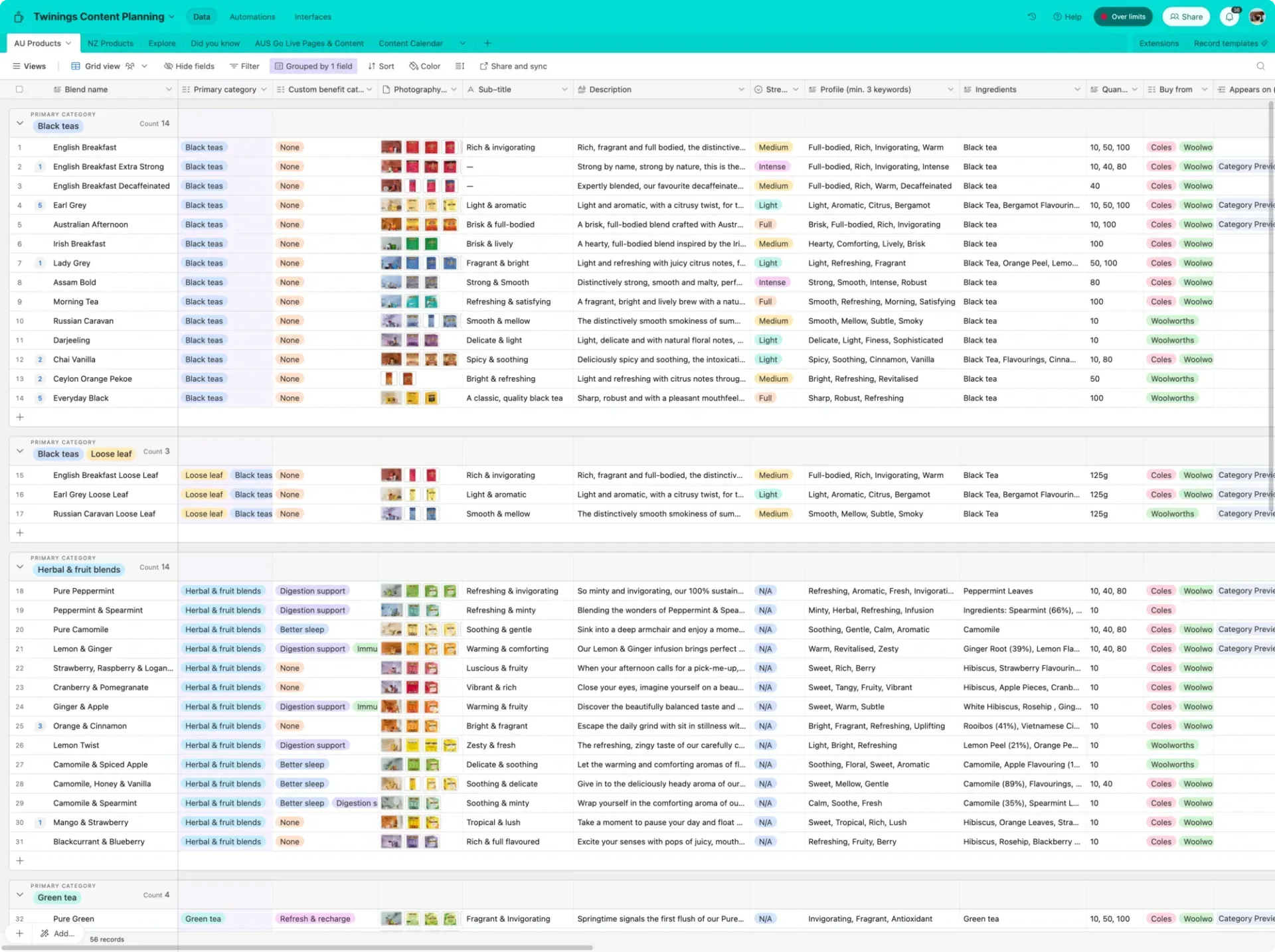Open the Grid view dropdown
1275x952 pixels.
click(145, 66)
